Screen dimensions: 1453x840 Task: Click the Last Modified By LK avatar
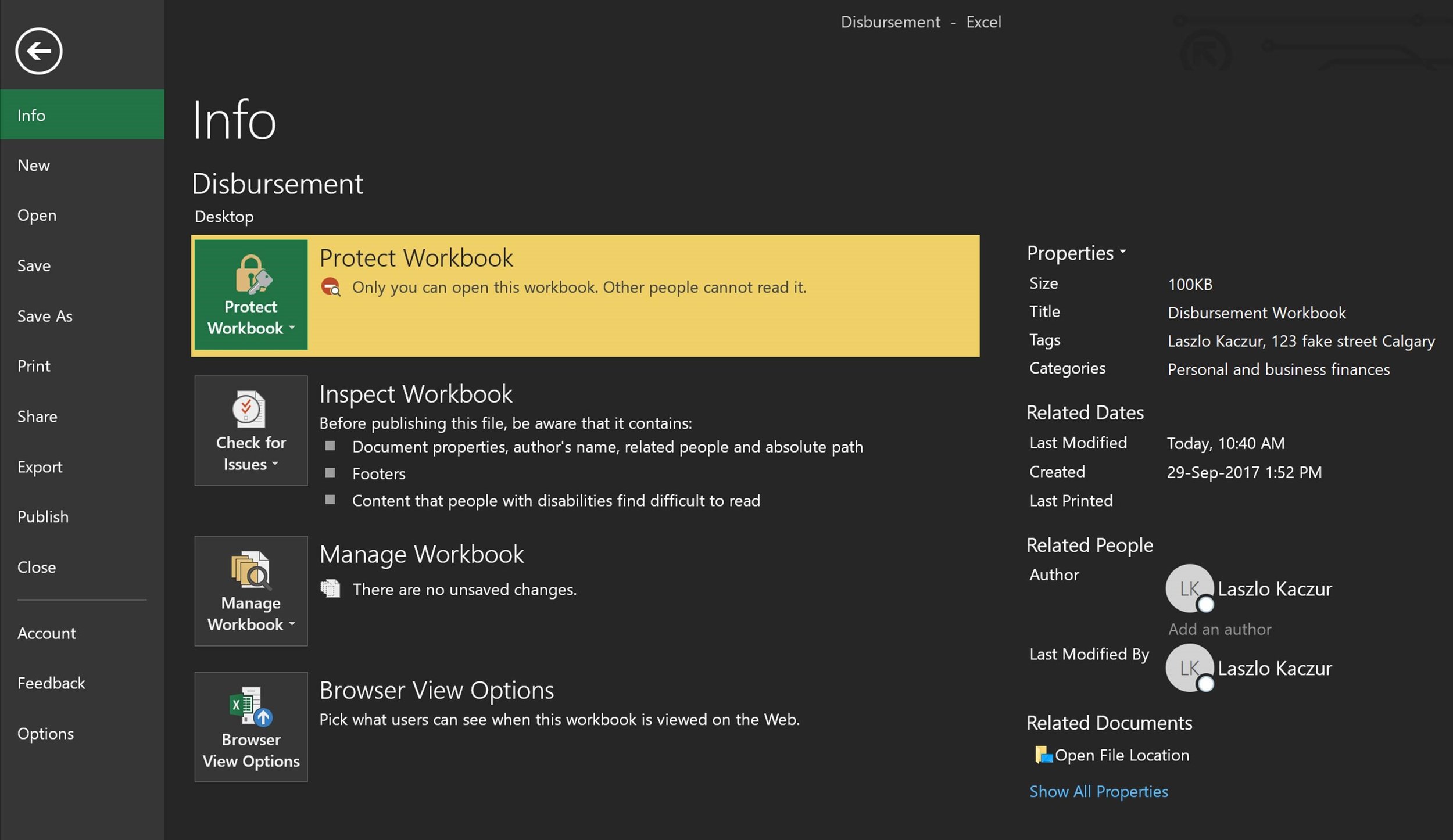[1189, 668]
